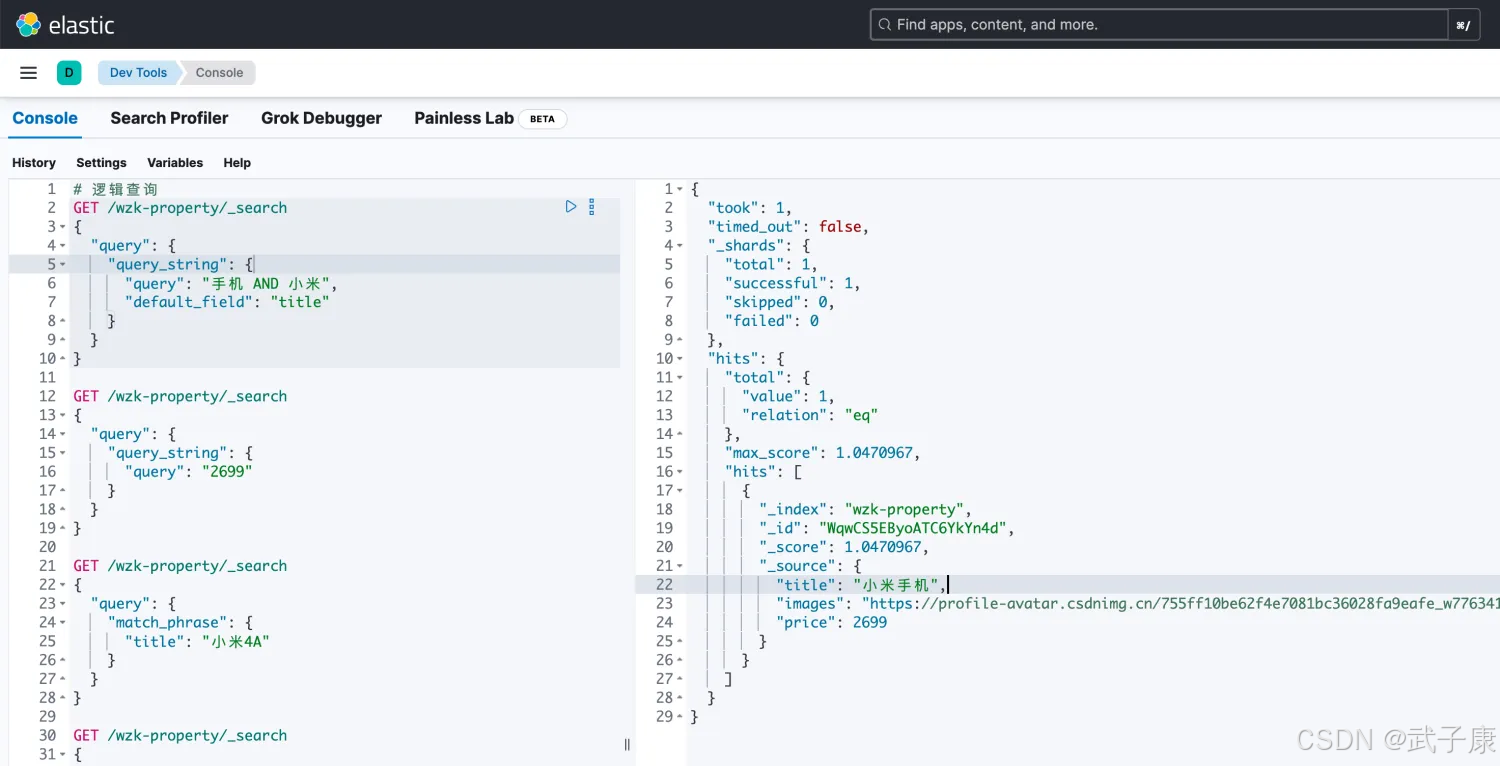
Task: Open the Painless Lab tab
Action: pos(464,118)
